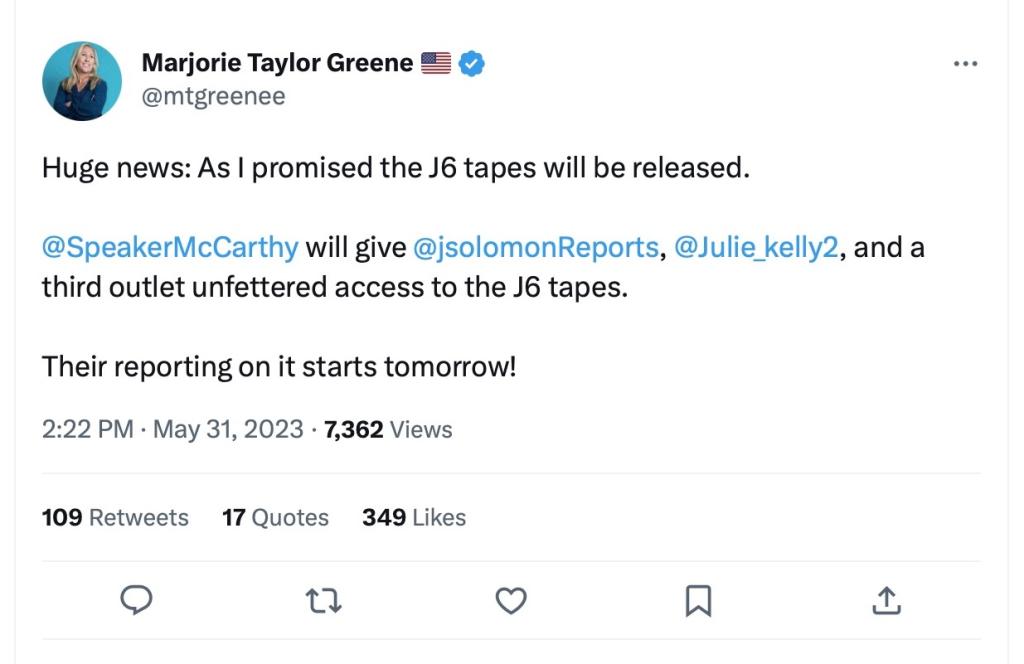
Task: Like the tweet with the heart icon
Action: tap(511, 600)
